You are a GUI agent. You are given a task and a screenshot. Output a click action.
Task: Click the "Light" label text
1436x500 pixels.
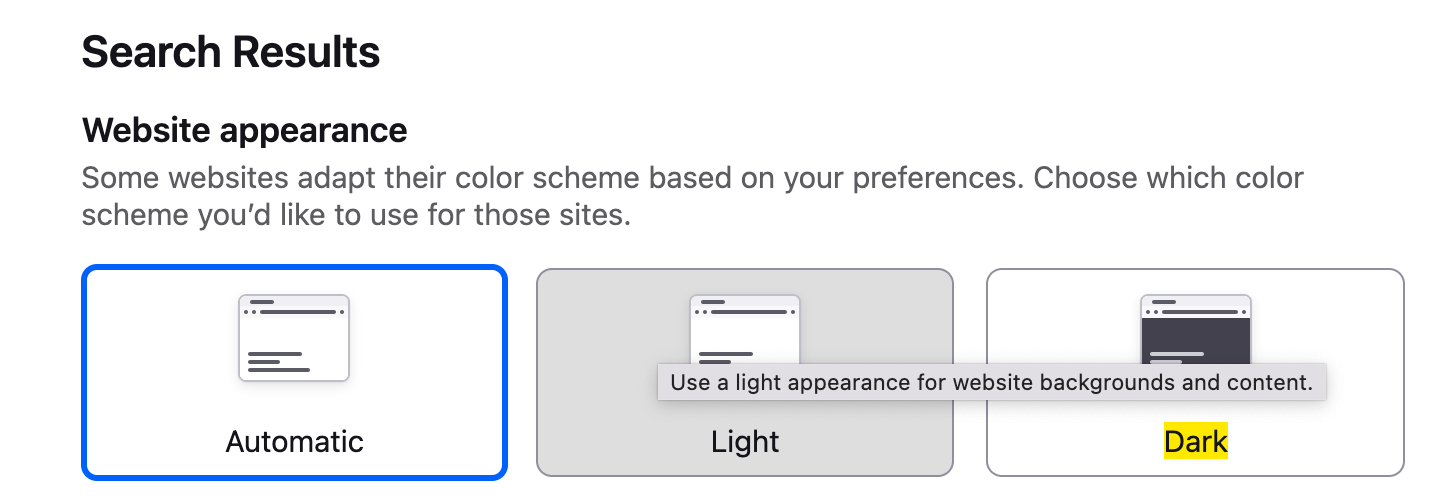pos(745,441)
